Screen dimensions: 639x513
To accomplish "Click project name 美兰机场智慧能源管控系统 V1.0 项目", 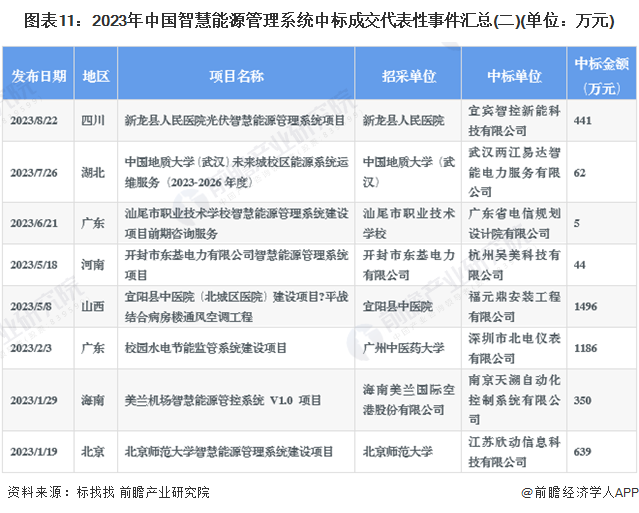I will point(223,400).
